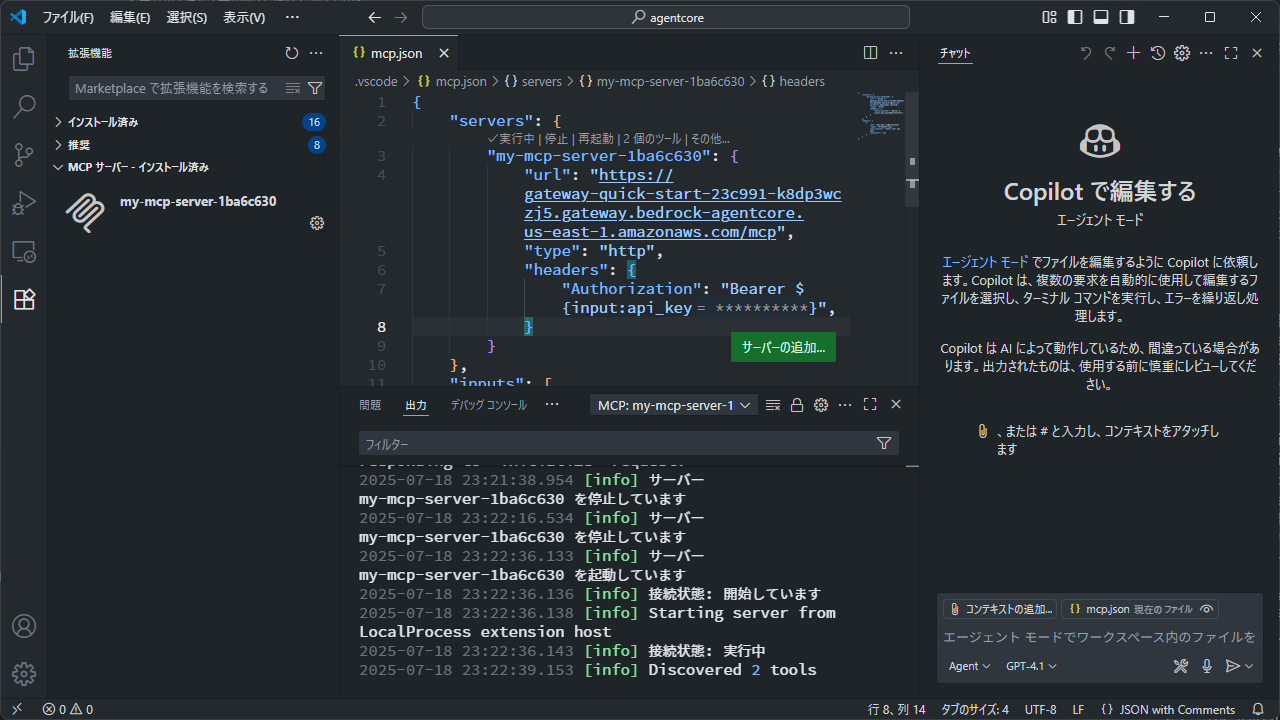Toggle secondary side bar visibility

point(1127,17)
